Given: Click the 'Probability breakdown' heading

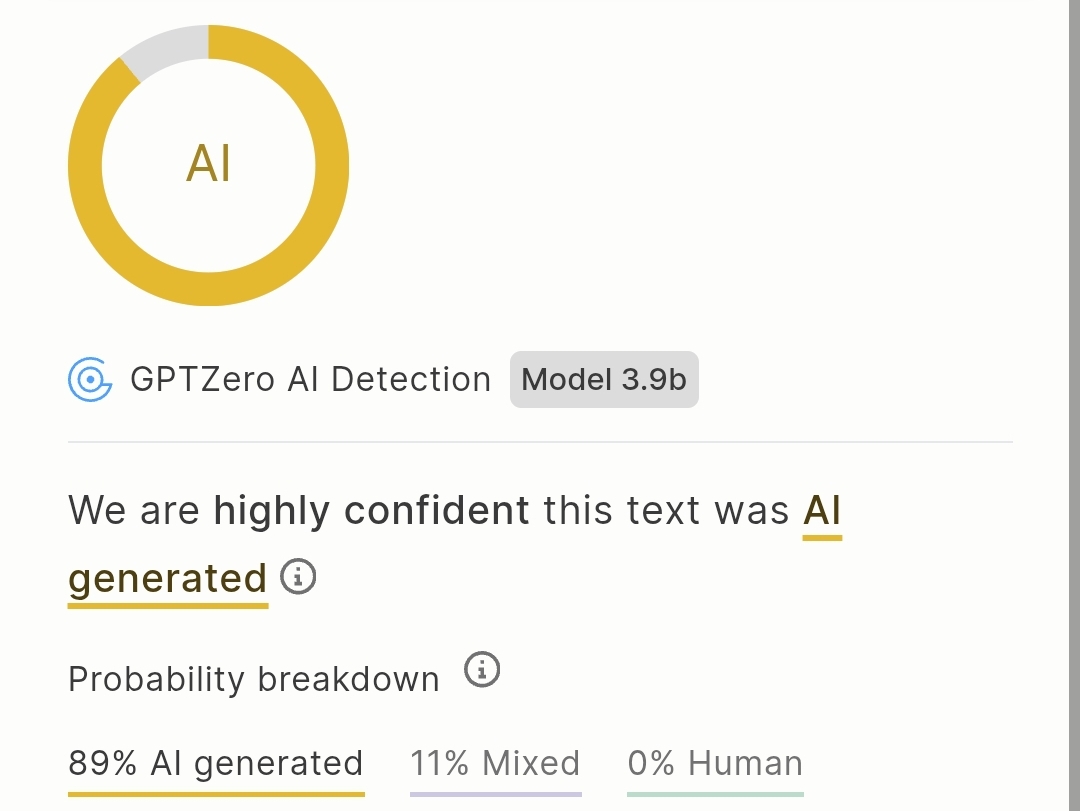Looking at the screenshot, I should [x=253, y=679].
